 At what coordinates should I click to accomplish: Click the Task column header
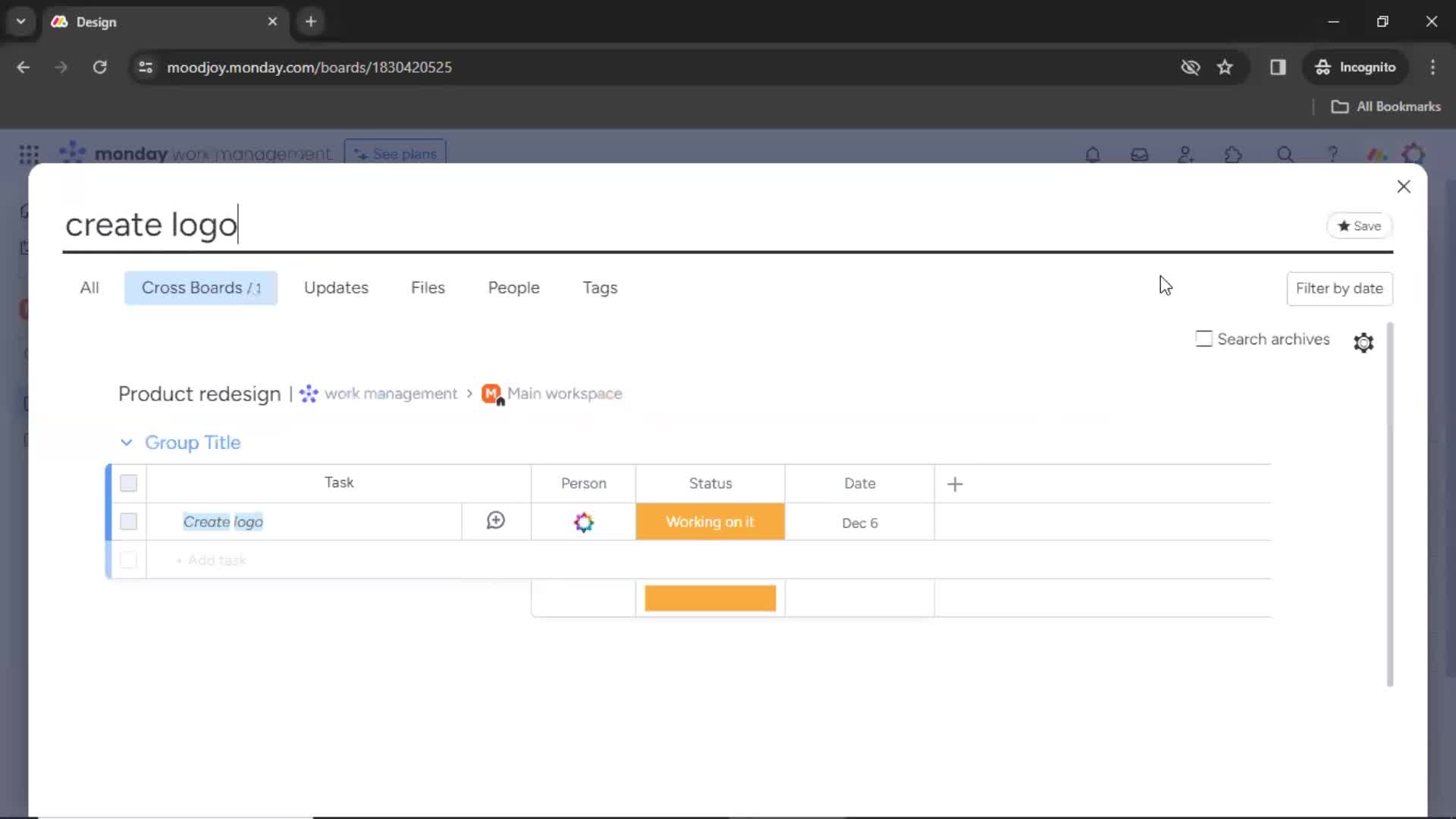339,483
